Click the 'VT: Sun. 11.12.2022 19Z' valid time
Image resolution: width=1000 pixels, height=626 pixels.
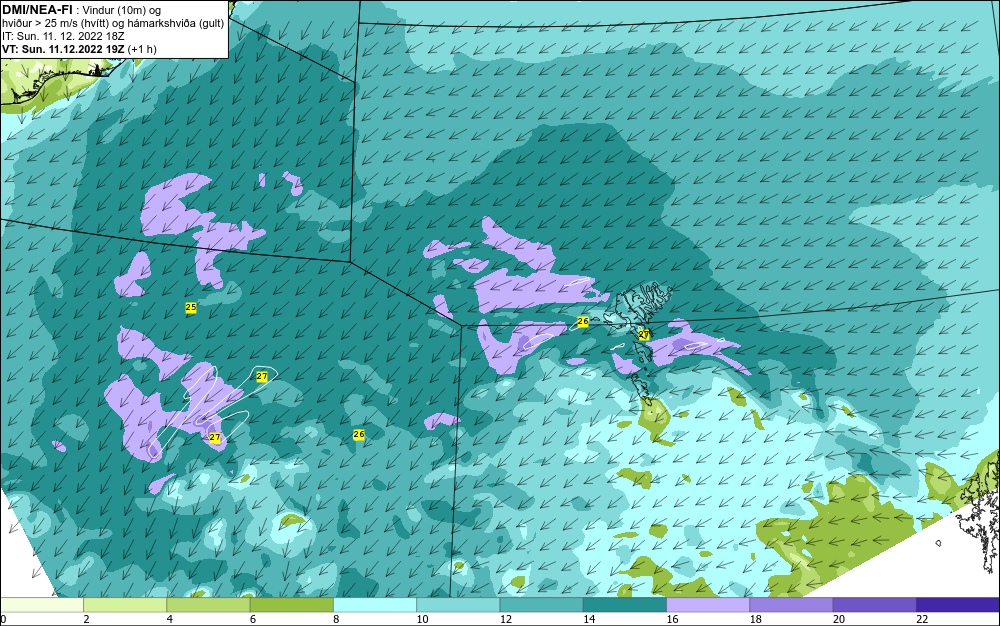(x=63, y=49)
